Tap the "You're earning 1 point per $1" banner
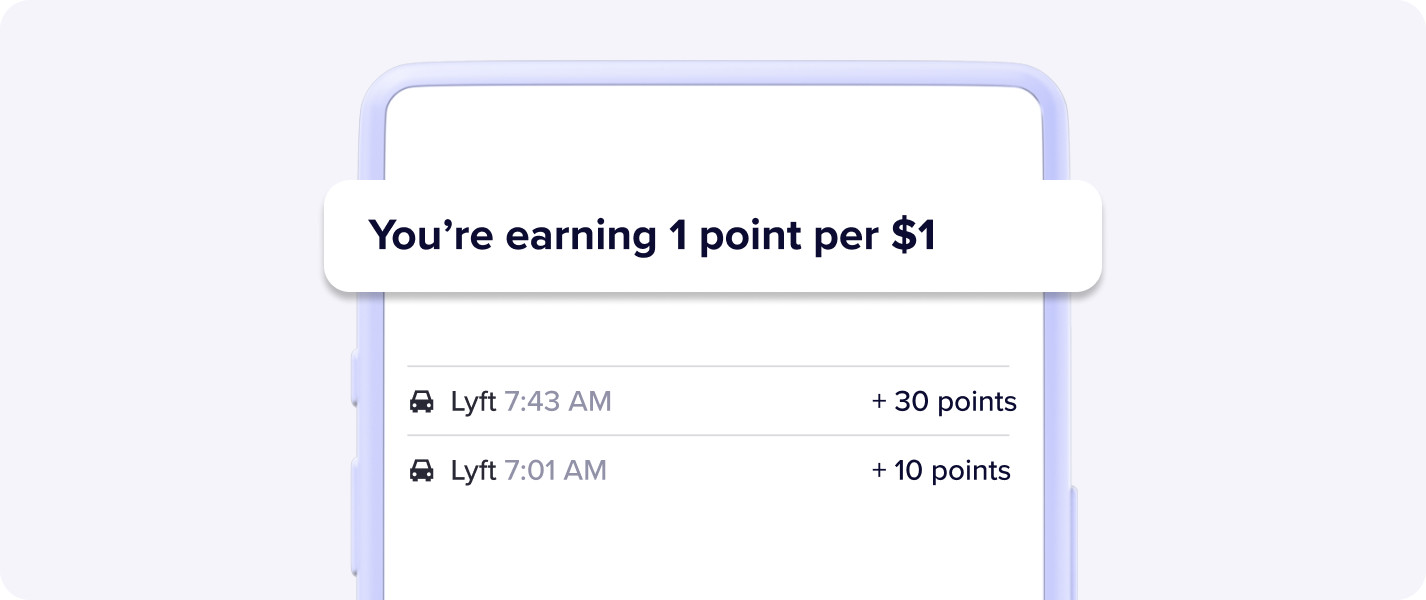Image resolution: width=1426 pixels, height=600 pixels. [712, 236]
